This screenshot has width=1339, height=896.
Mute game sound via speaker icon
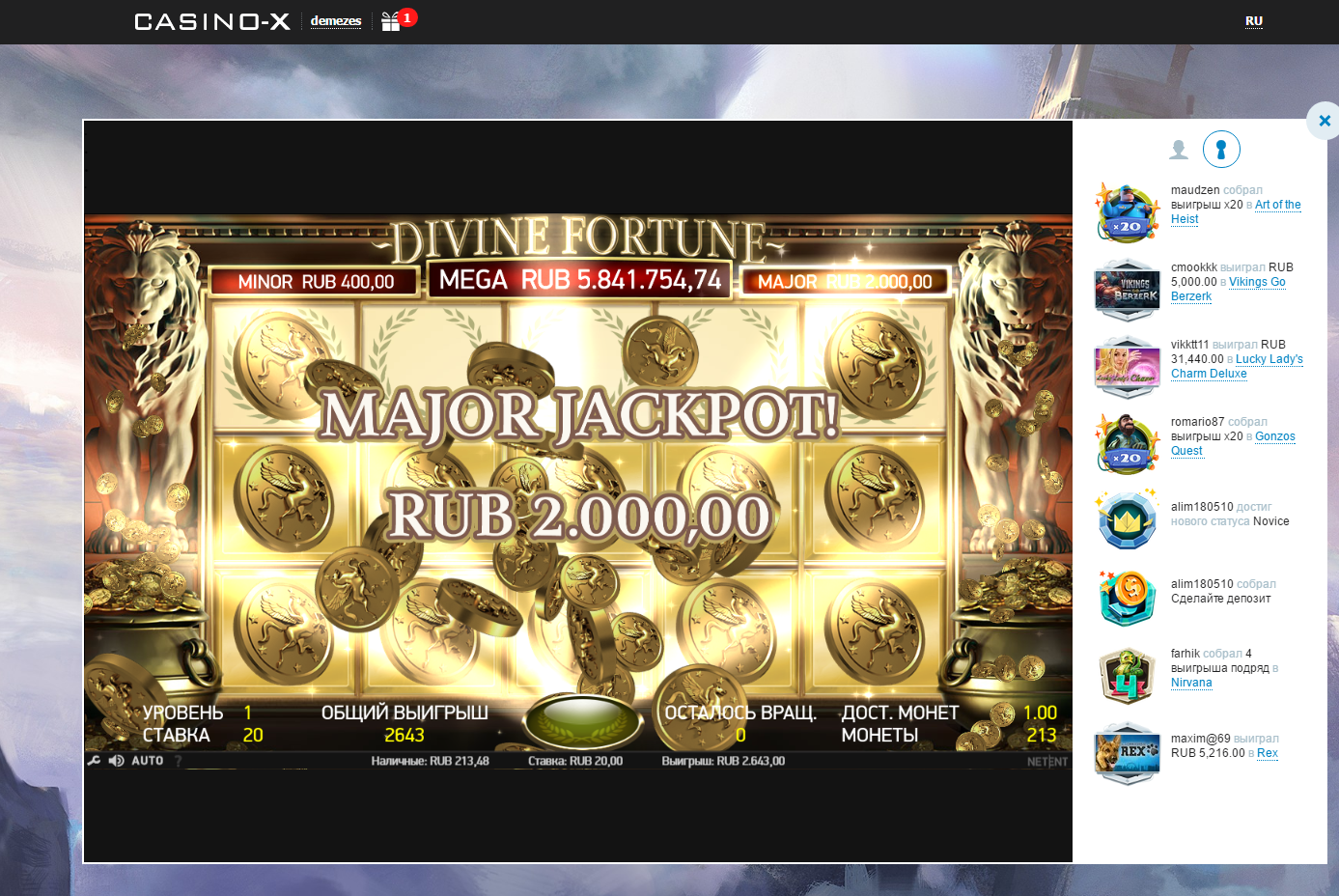(116, 761)
